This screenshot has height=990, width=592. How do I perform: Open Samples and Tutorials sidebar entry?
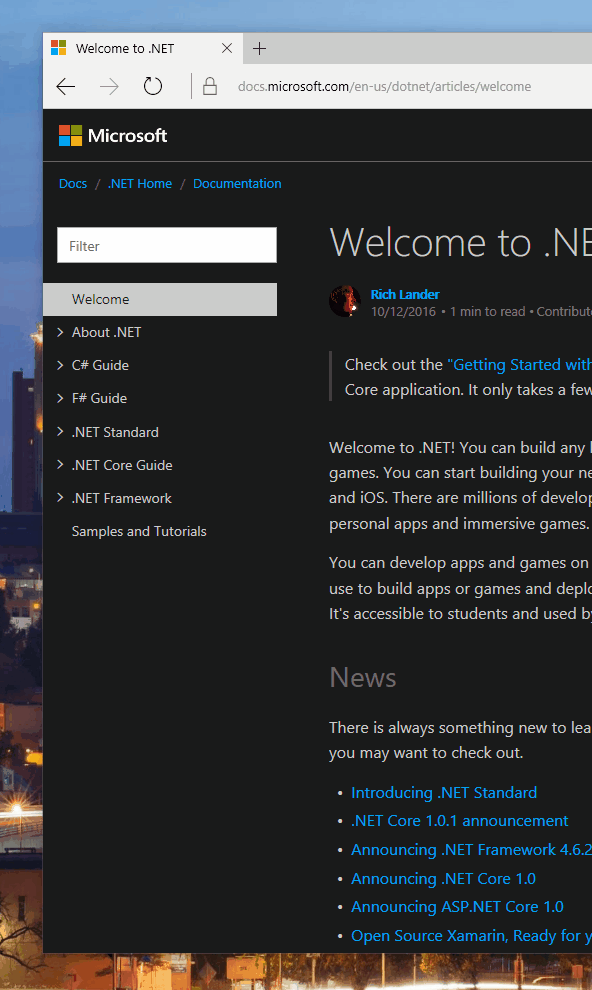[139, 531]
